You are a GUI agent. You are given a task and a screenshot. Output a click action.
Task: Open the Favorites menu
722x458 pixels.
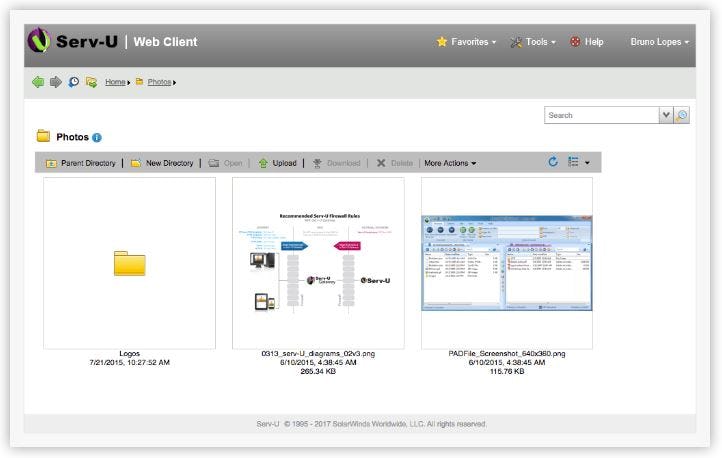[x=466, y=42]
